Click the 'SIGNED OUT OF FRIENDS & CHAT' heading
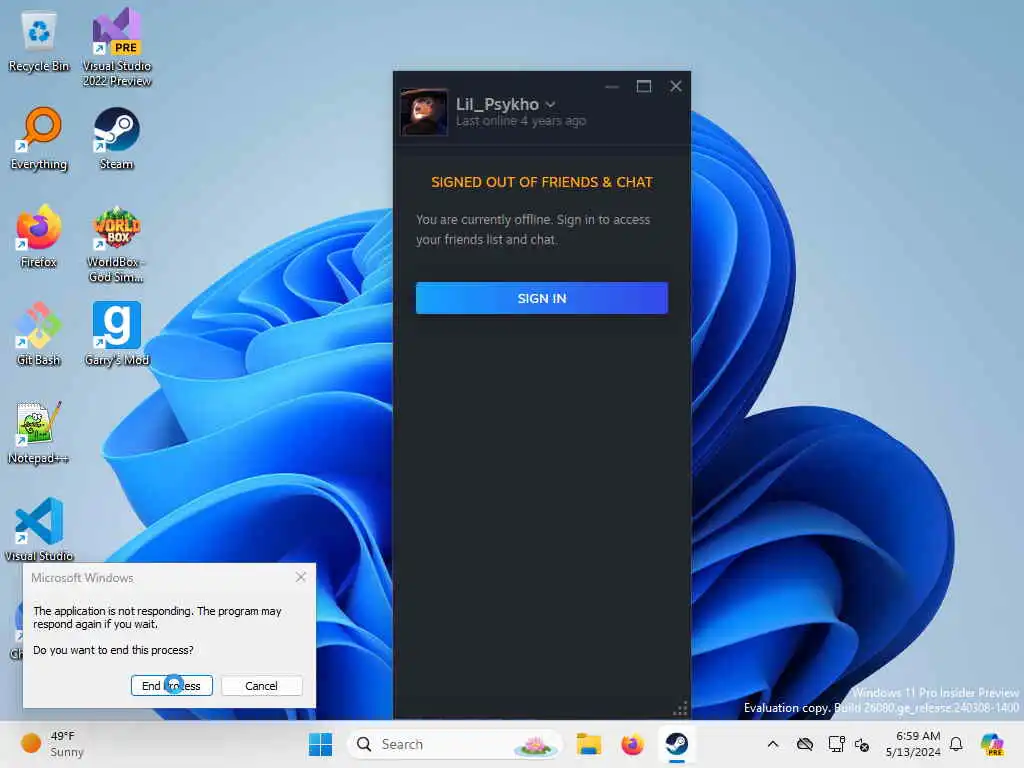This screenshot has height=768, width=1024. click(541, 182)
